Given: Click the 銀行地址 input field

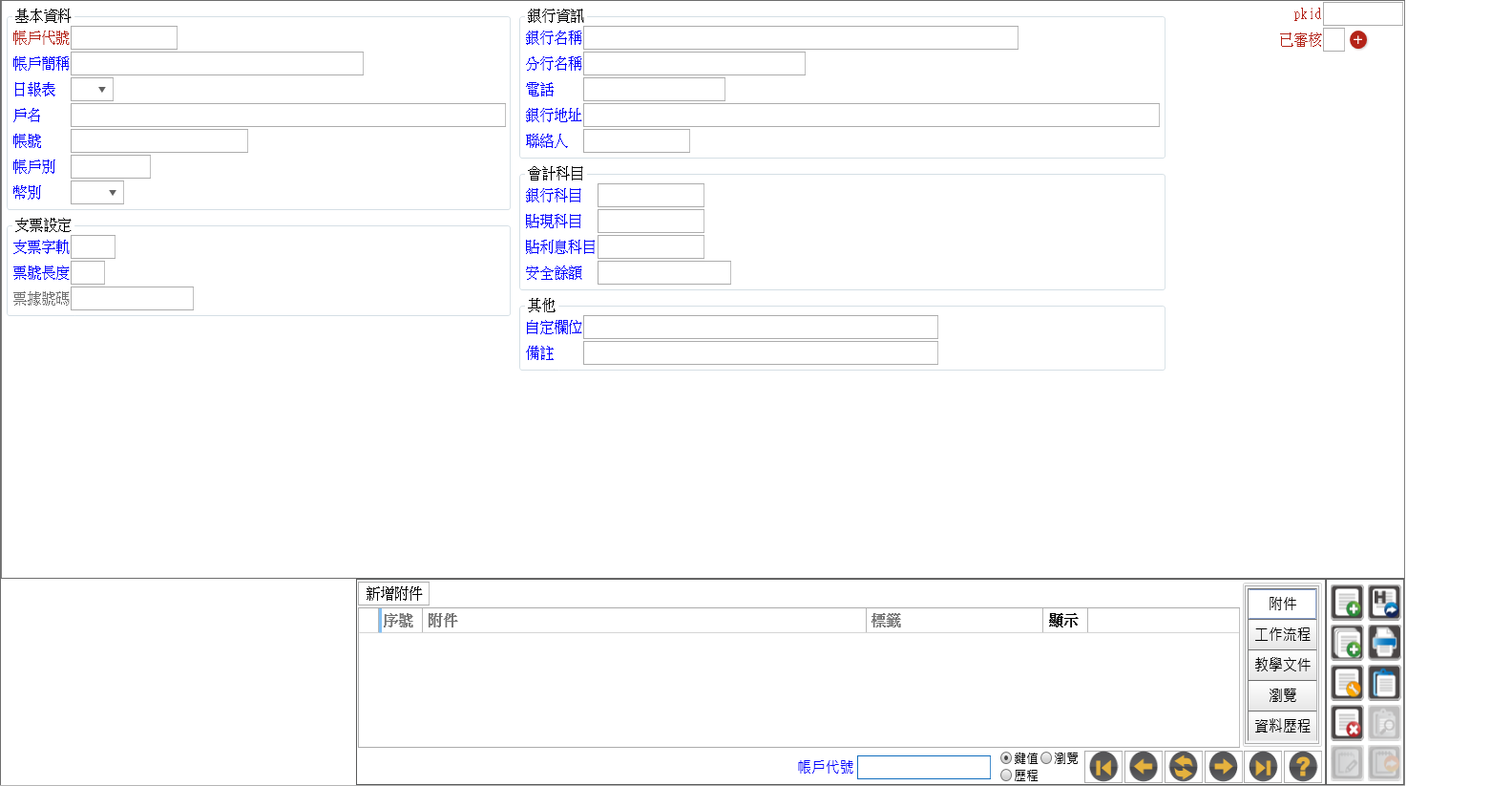Looking at the screenshot, I should coord(871,116).
